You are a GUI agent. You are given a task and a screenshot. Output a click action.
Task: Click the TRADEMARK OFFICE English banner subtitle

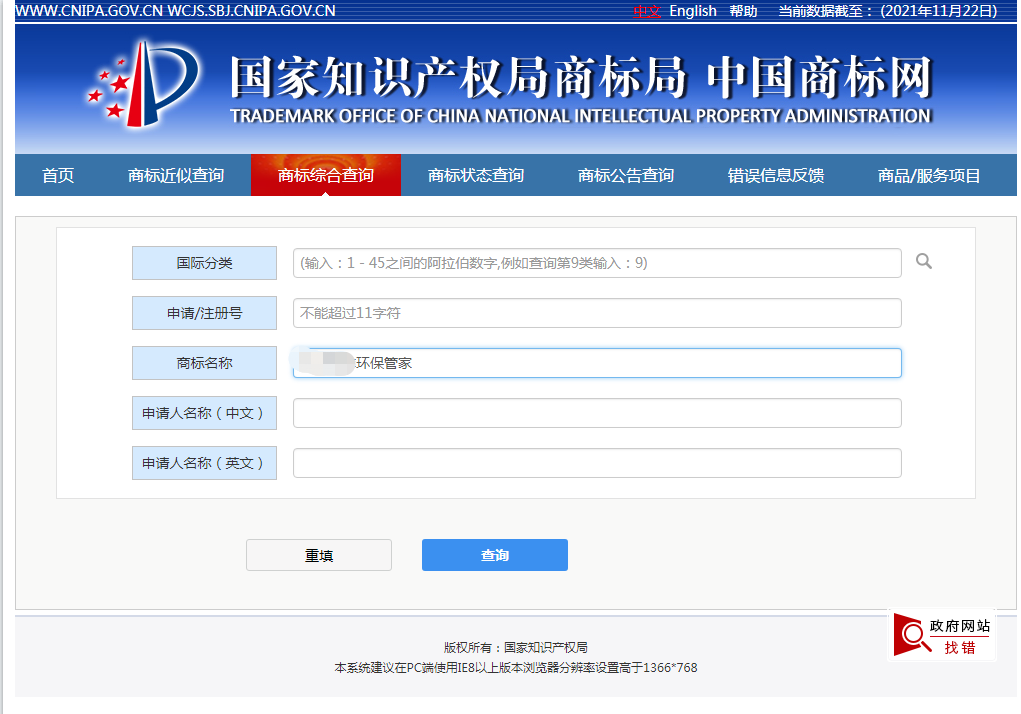click(x=581, y=117)
